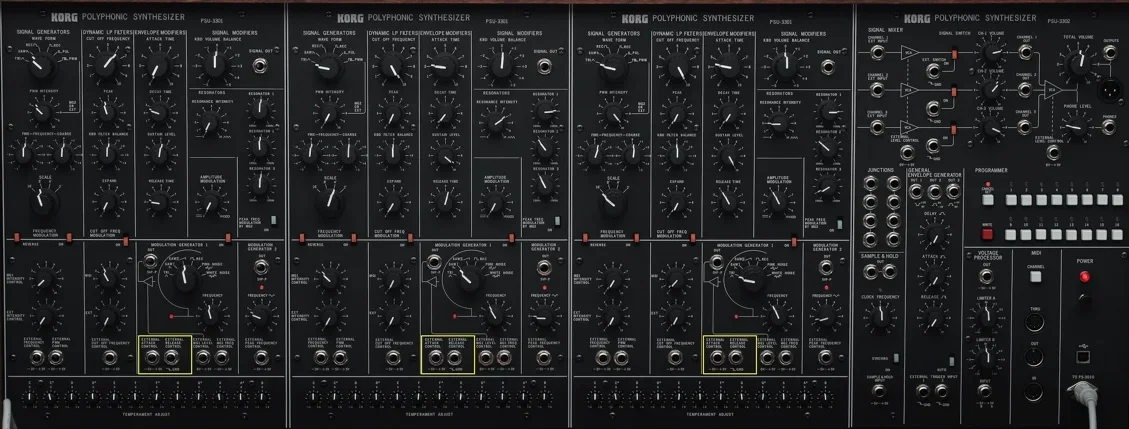Click the CH-1 Volume knob
This screenshot has height=429, width=1129.
pos(991,53)
